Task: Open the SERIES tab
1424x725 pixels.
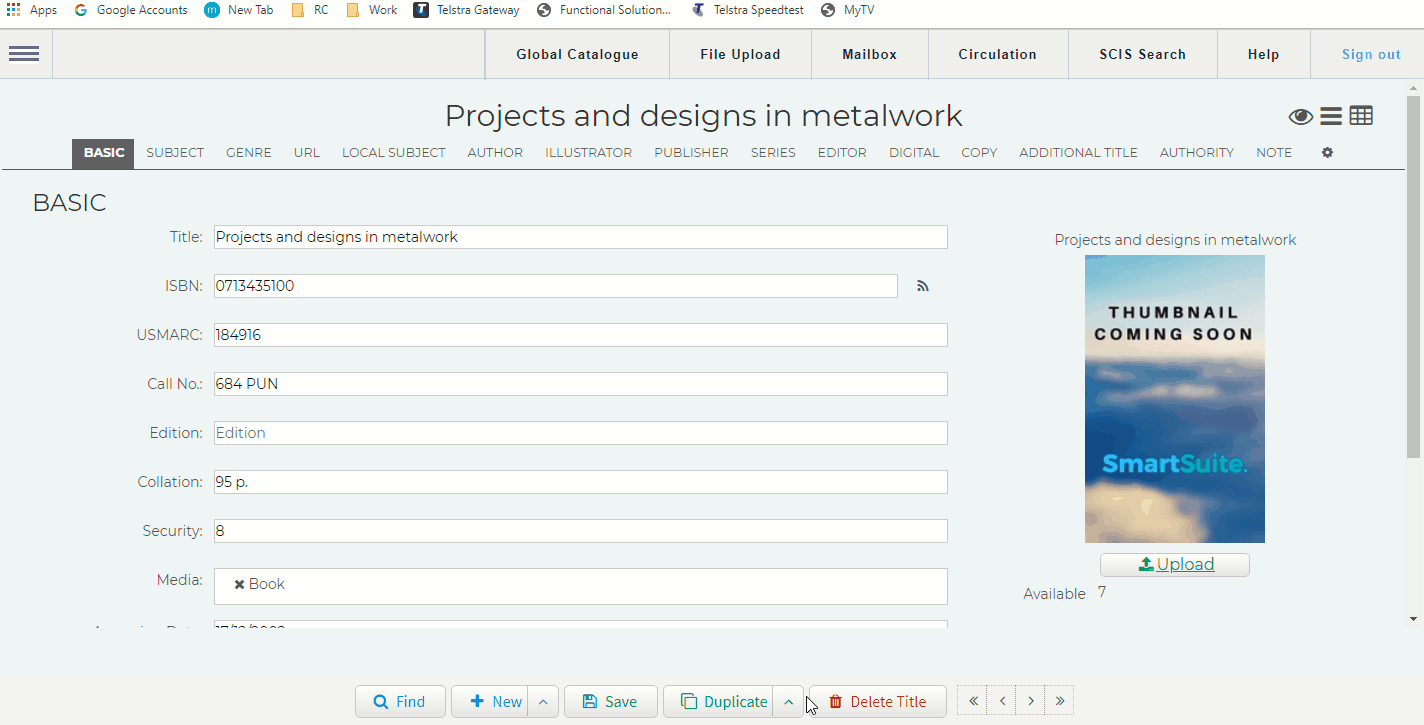Action: click(x=773, y=153)
